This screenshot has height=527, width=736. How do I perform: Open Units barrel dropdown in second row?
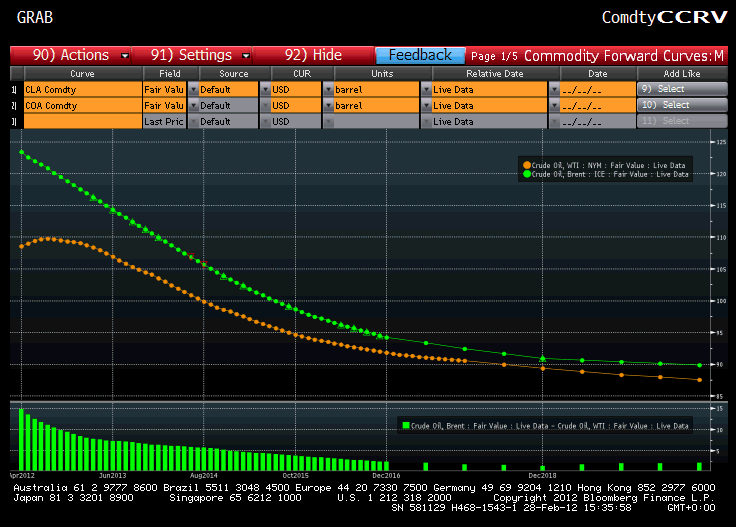(x=327, y=105)
